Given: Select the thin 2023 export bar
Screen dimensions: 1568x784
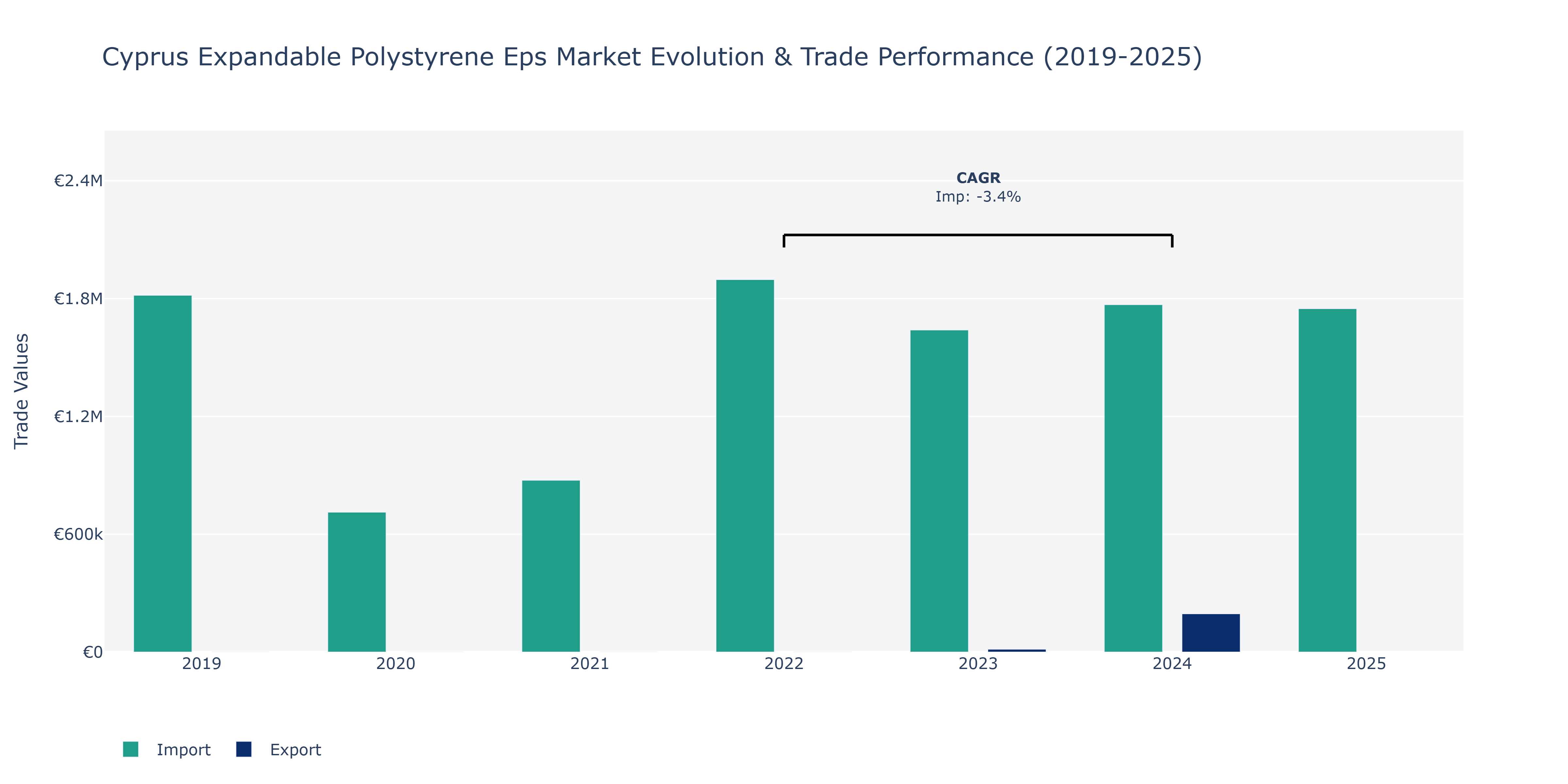Looking at the screenshot, I should click(x=1017, y=651).
